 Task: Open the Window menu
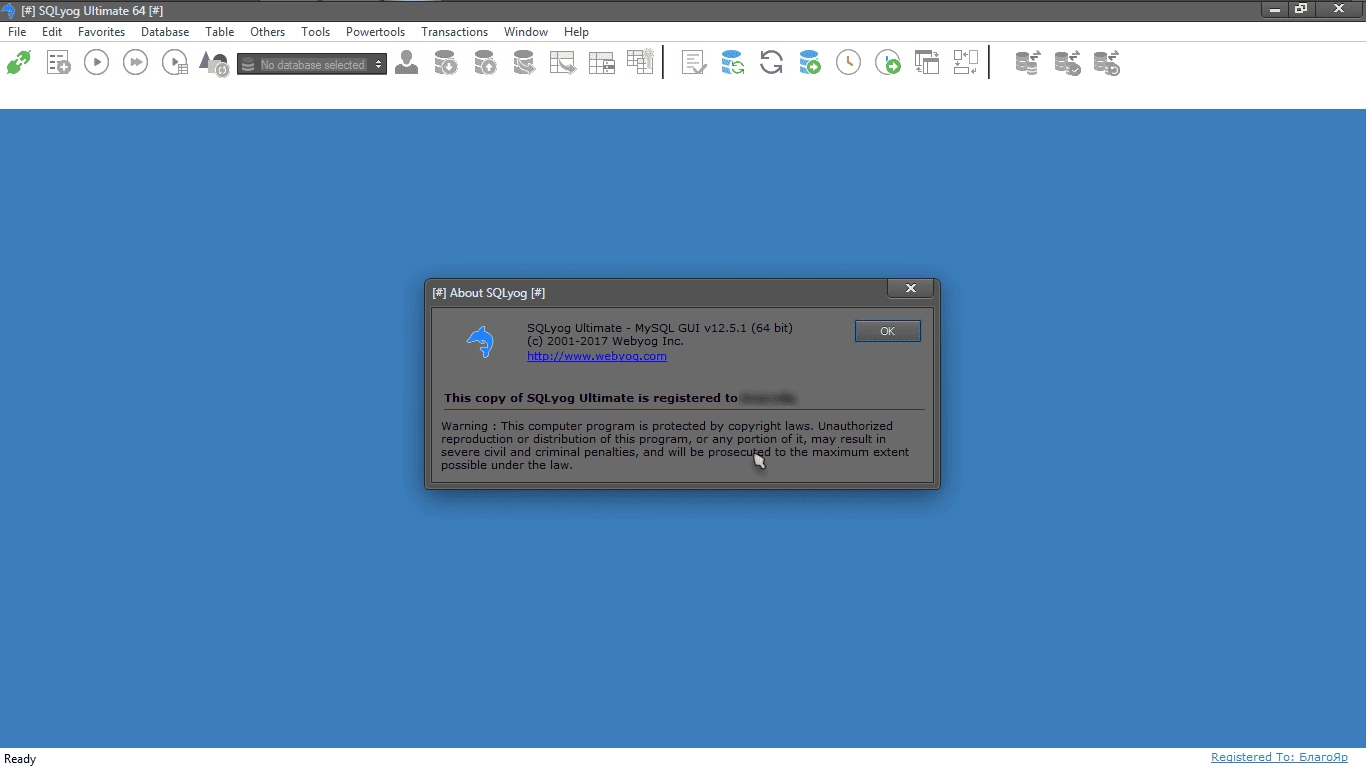[526, 32]
